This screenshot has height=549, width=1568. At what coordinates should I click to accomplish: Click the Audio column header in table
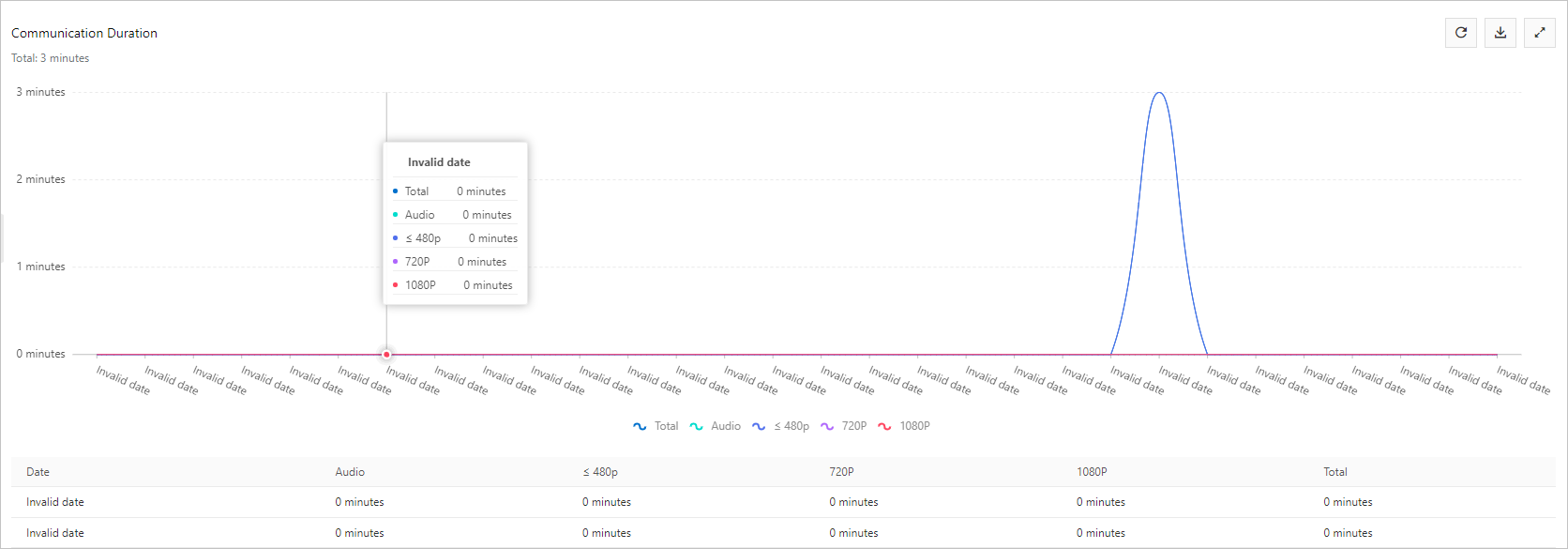(350, 472)
